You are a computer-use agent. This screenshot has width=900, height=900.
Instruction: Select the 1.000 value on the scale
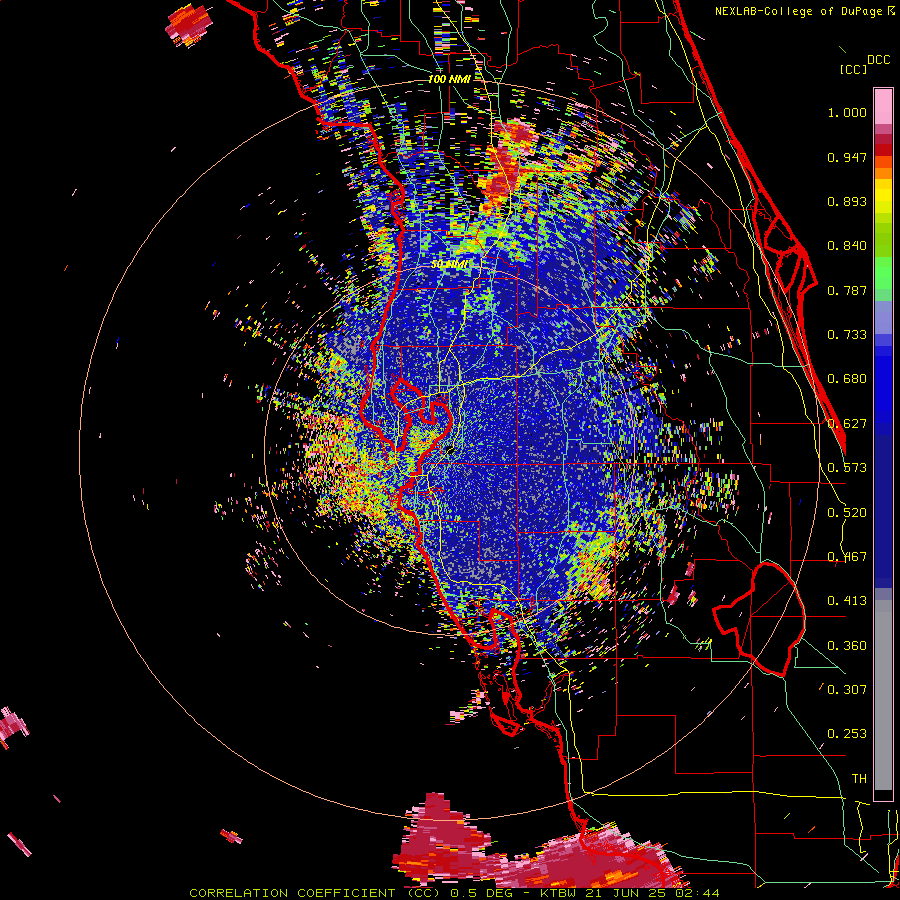(x=847, y=112)
